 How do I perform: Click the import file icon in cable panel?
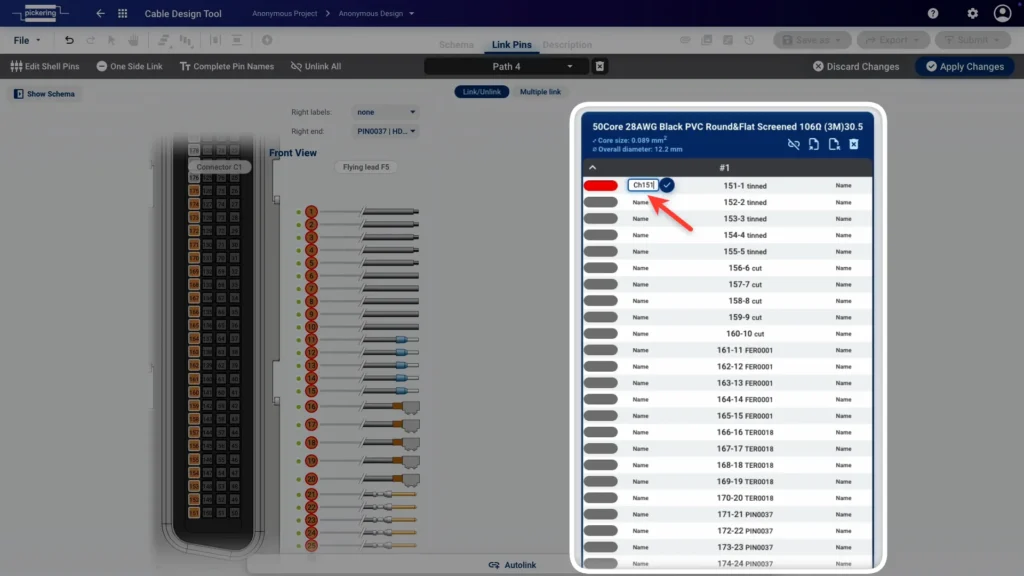tap(814, 144)
